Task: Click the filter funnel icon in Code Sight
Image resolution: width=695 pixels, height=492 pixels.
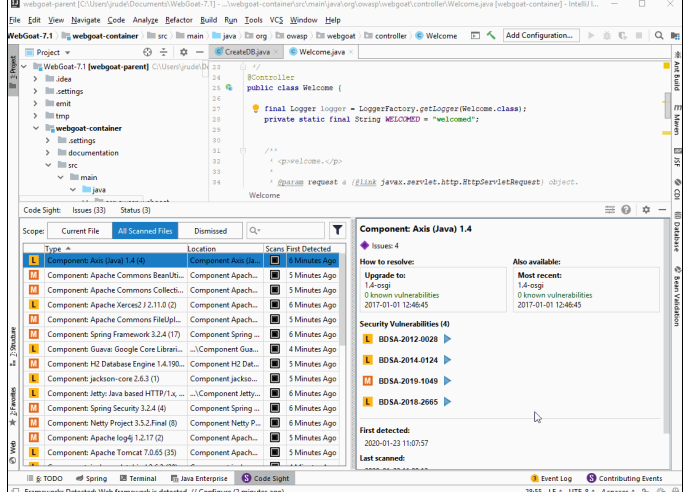Action: coord(337,230)
